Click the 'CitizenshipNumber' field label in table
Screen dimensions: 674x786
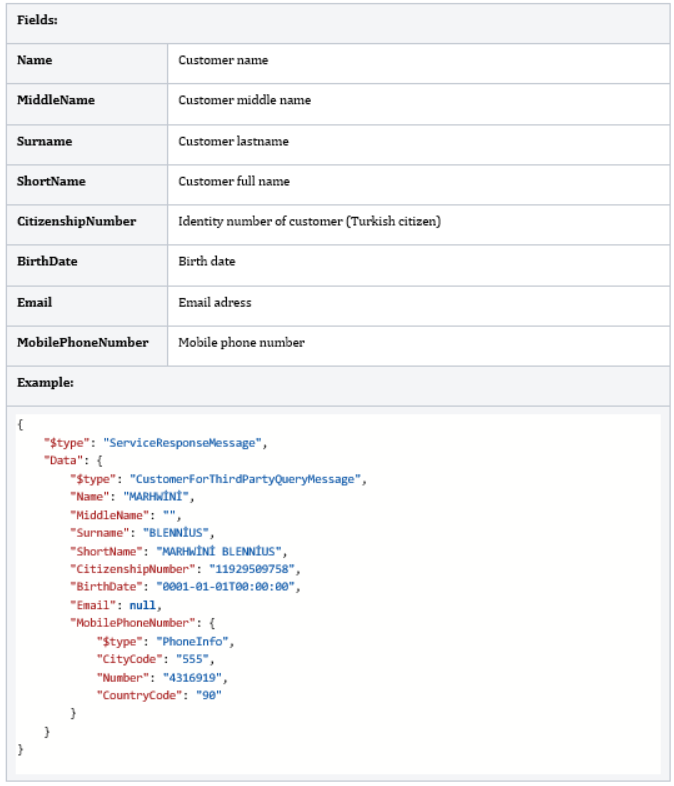[x=77, y=221]
